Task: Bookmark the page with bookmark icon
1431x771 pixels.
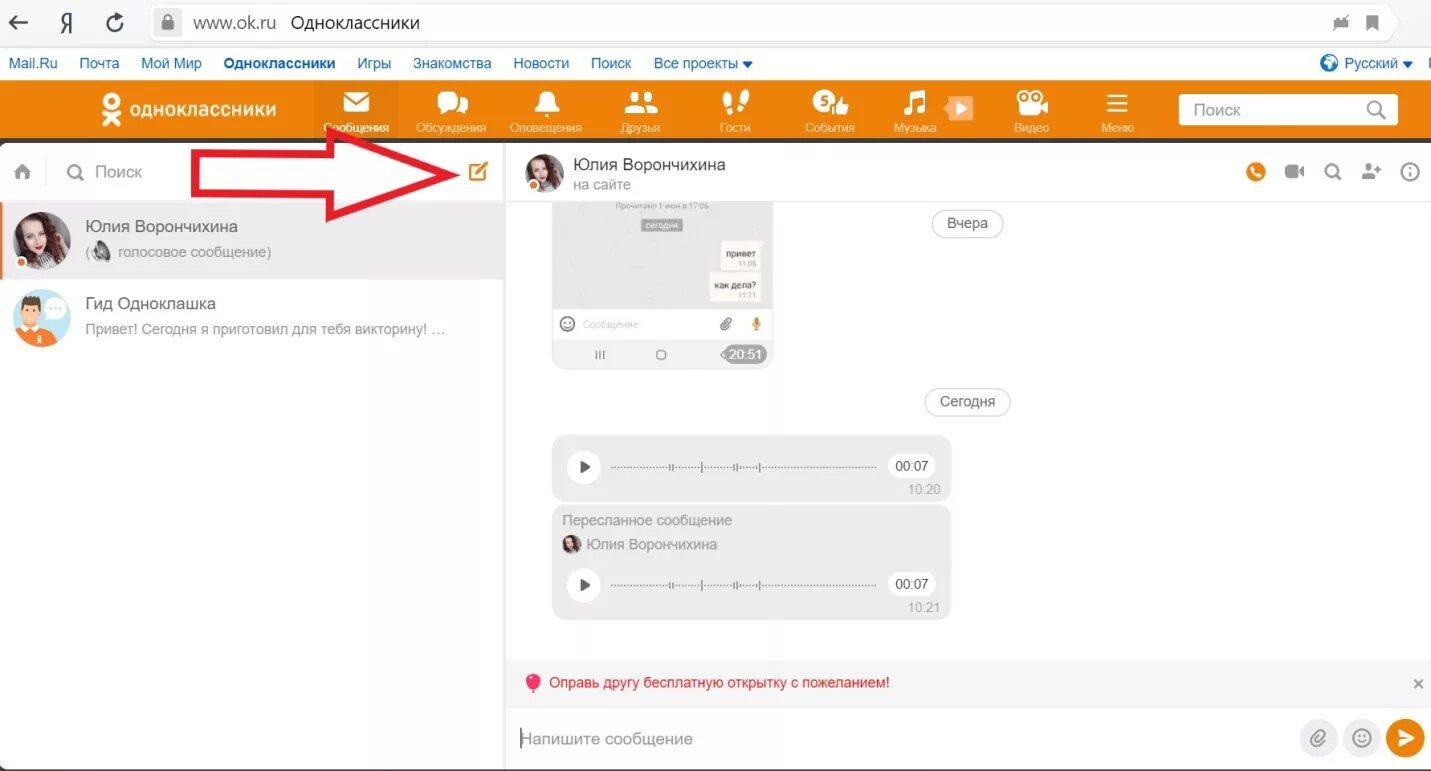Action: pos(1372,22)
